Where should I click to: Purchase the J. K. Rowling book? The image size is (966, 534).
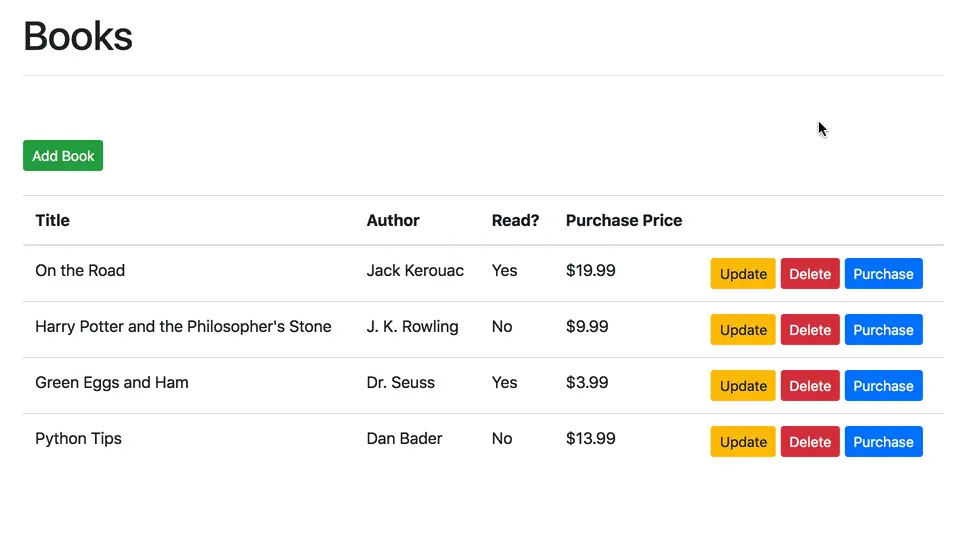tap(883, 330)
